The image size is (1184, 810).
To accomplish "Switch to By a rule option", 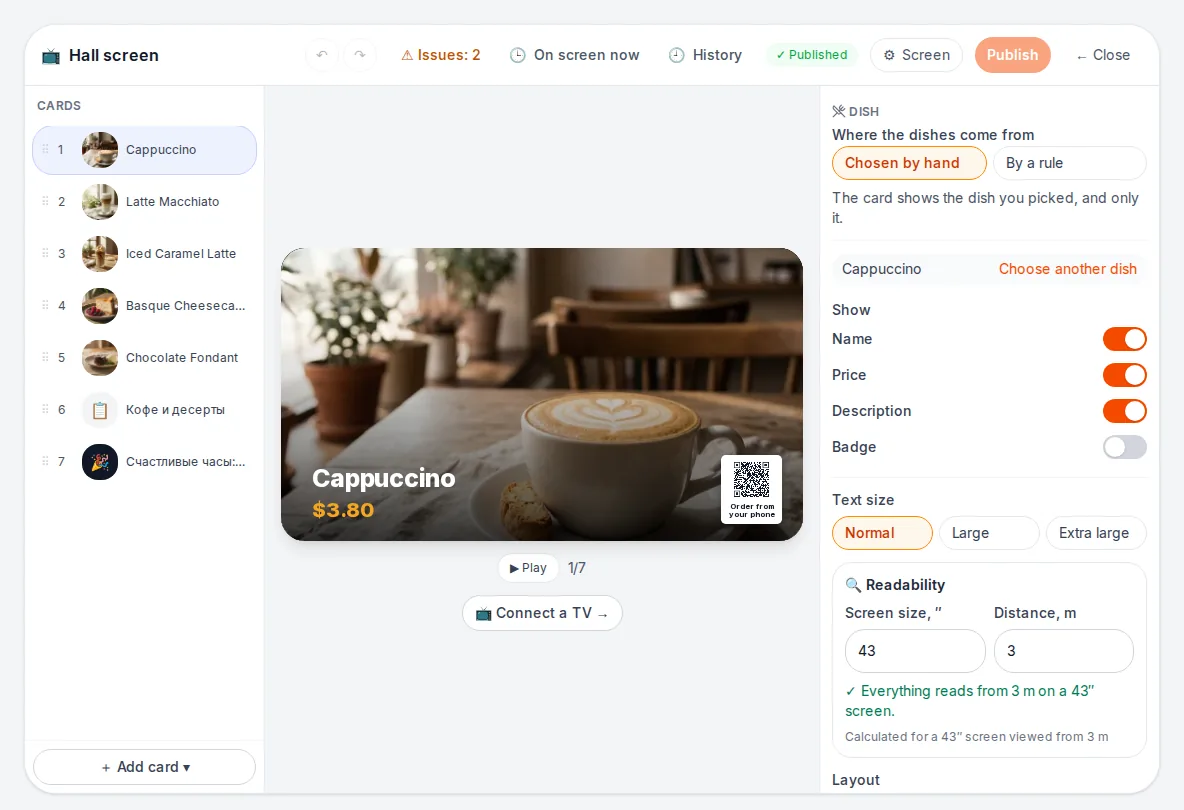I will pyautogui.click(x=1070, y=163).
